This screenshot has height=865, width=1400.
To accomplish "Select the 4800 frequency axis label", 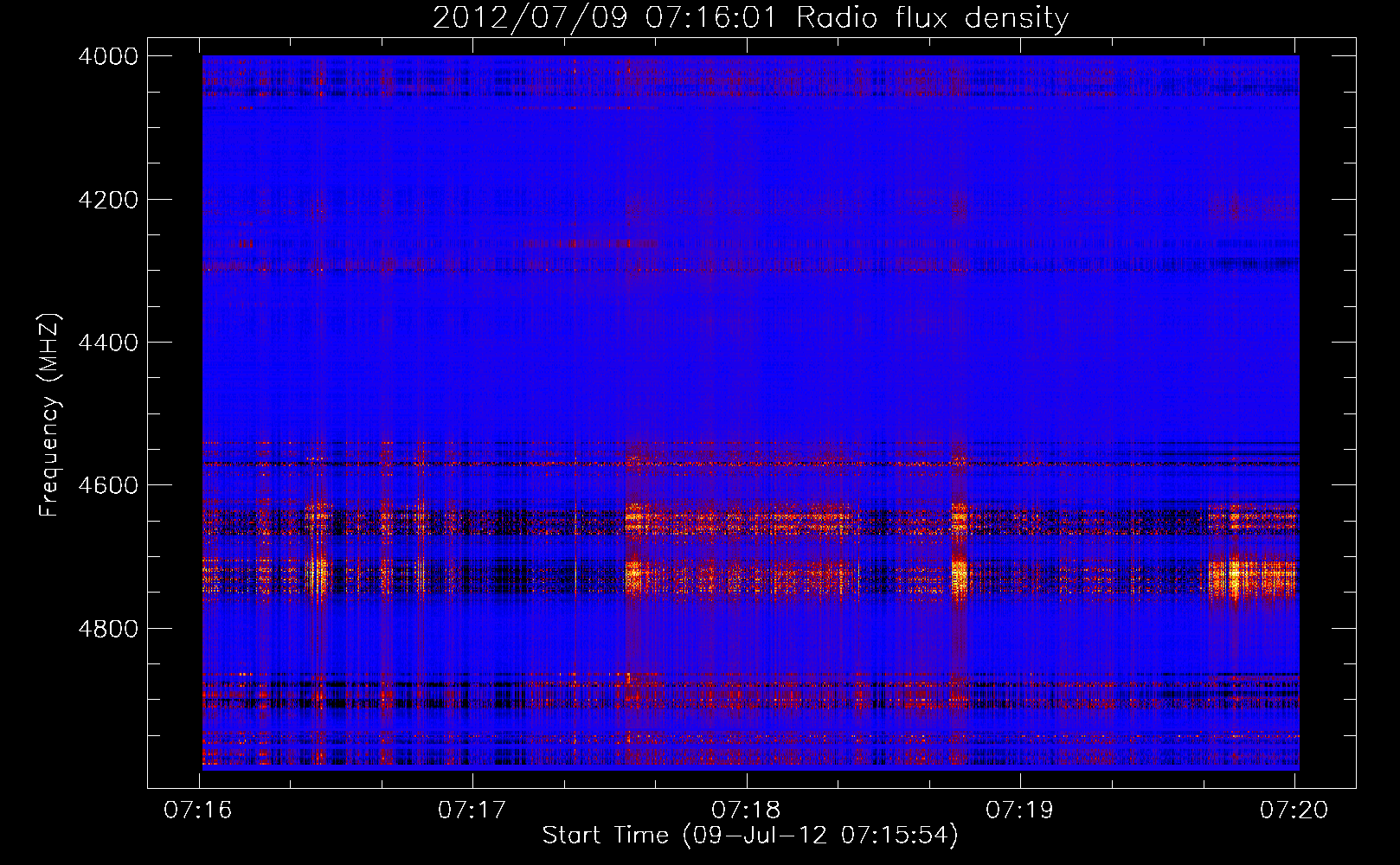I will pos(107,629).
